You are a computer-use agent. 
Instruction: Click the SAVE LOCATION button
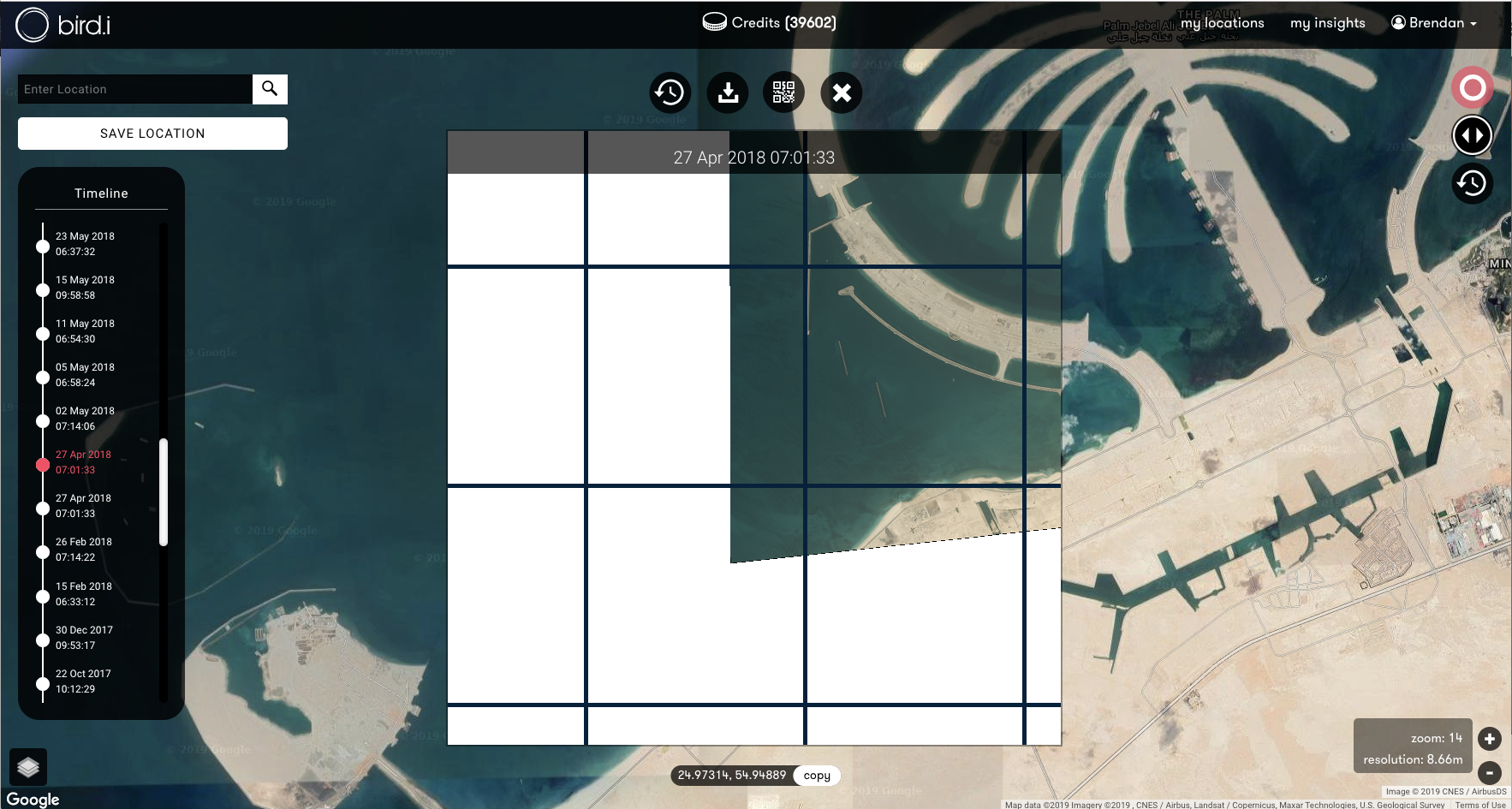coord(152,134)
